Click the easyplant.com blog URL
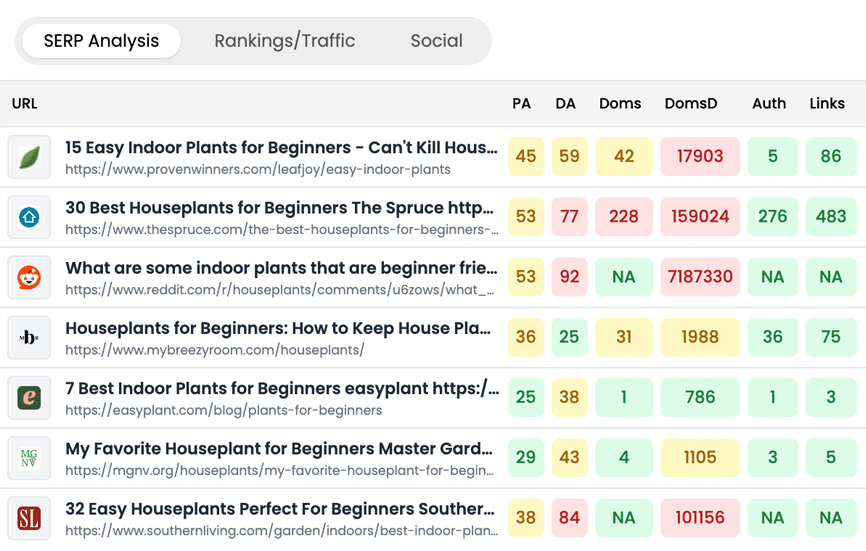 pyautogui.click(x=224, y=410)
